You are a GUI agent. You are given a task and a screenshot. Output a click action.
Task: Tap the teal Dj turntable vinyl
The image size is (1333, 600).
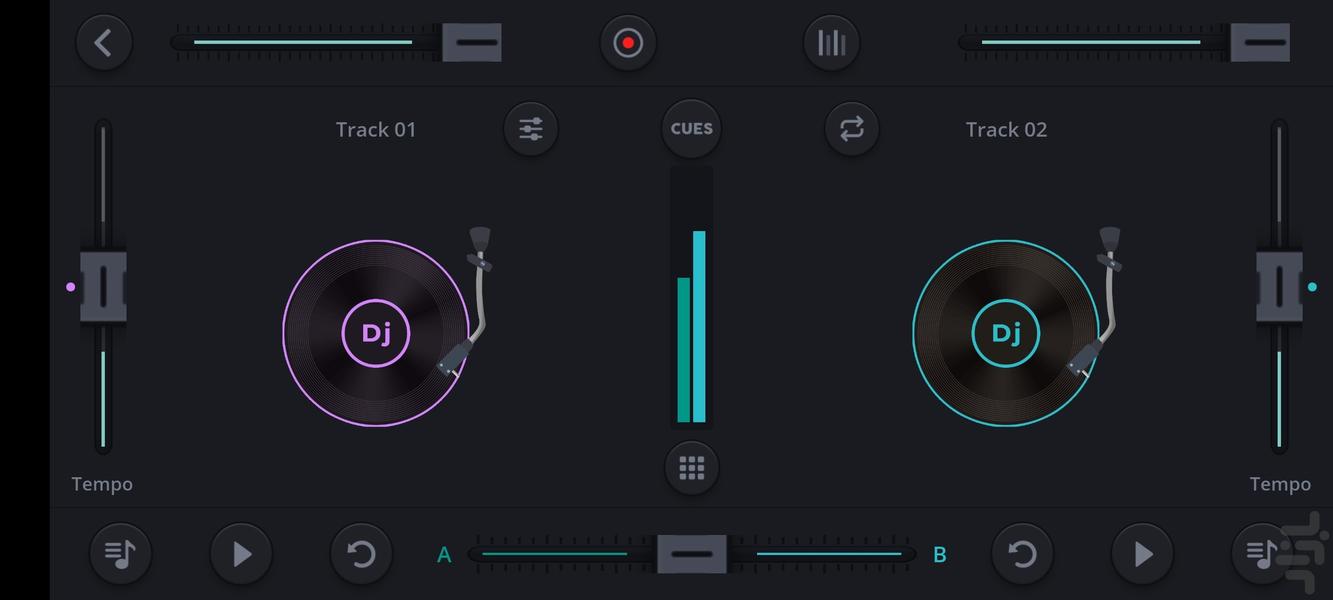coord(1005,333)
